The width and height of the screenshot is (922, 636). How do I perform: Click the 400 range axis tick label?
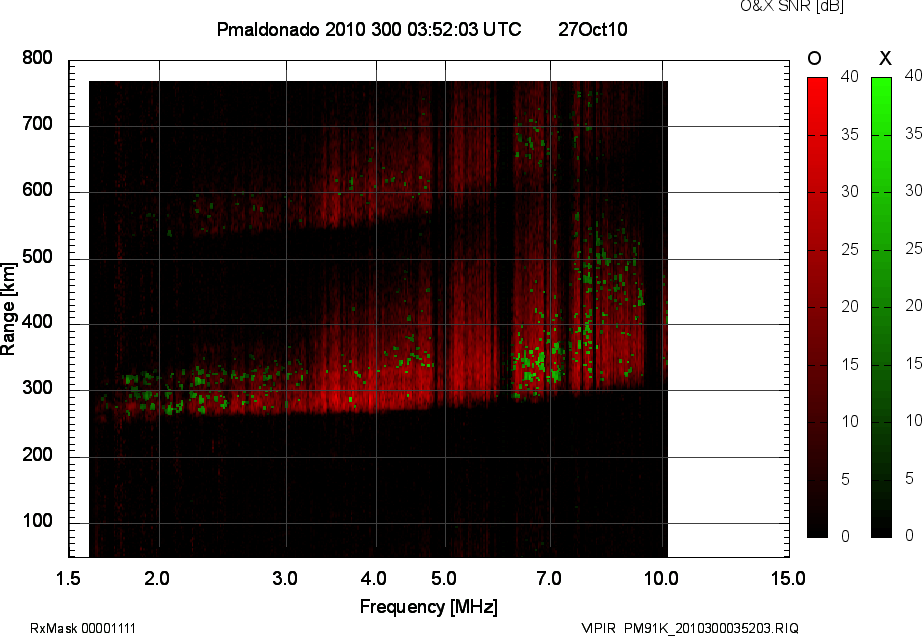(x=37, y=322)
